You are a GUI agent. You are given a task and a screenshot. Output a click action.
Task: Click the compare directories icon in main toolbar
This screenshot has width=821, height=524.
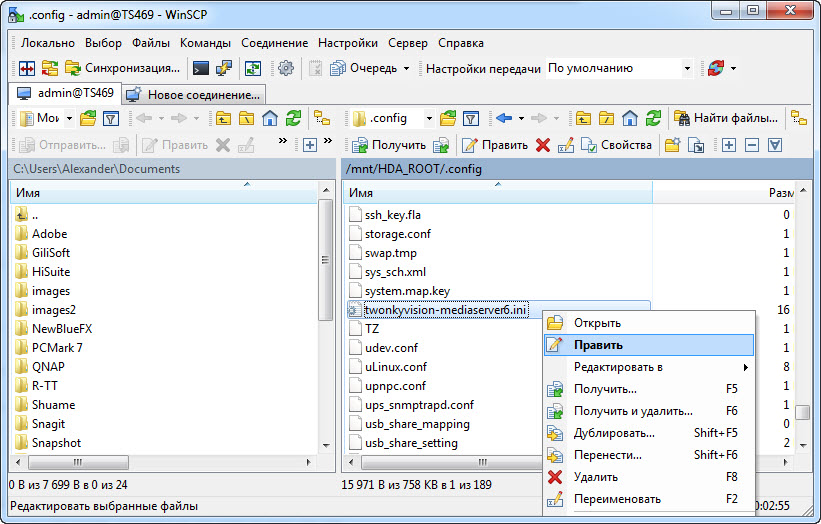point(27,68)
